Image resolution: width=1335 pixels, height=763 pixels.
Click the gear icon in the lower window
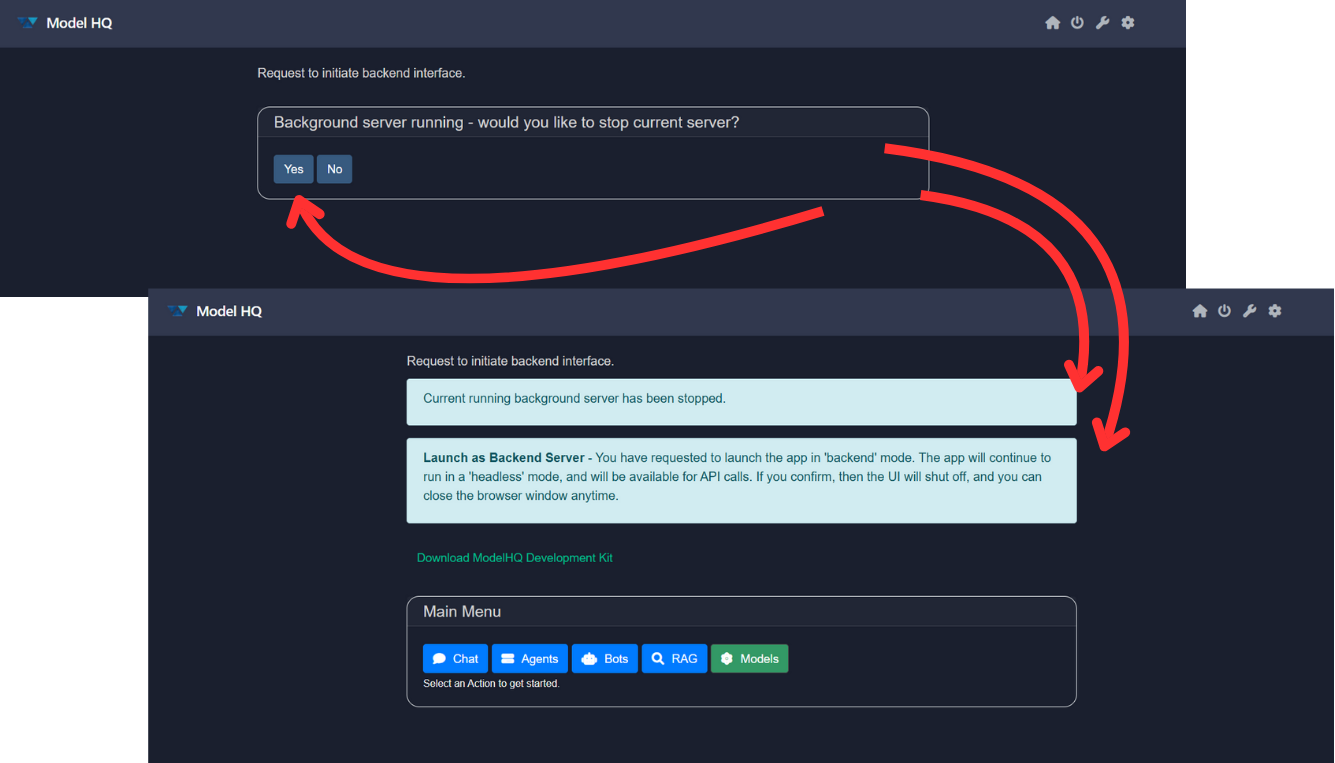coord(1275,311)
